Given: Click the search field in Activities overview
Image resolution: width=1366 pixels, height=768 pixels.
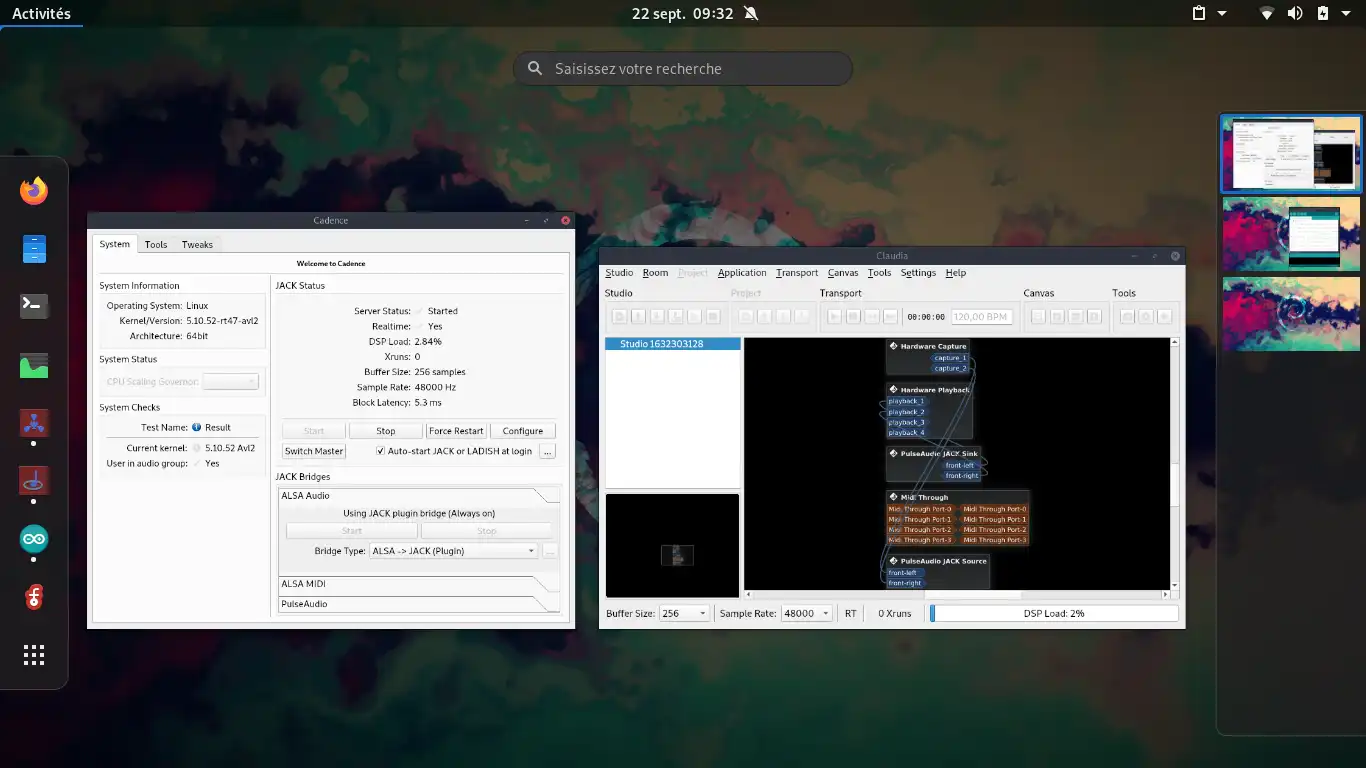Looking at the screenshot, I should point(683,69).
